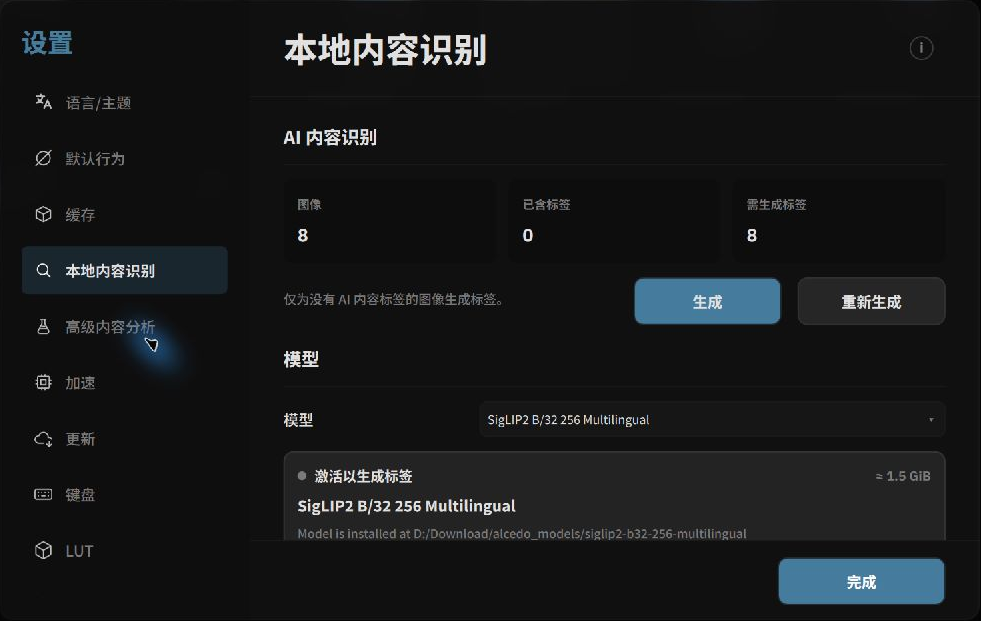
Task: Switch to the 缓存 settings section
Action: pyautogui.click(x=125, y=215)
